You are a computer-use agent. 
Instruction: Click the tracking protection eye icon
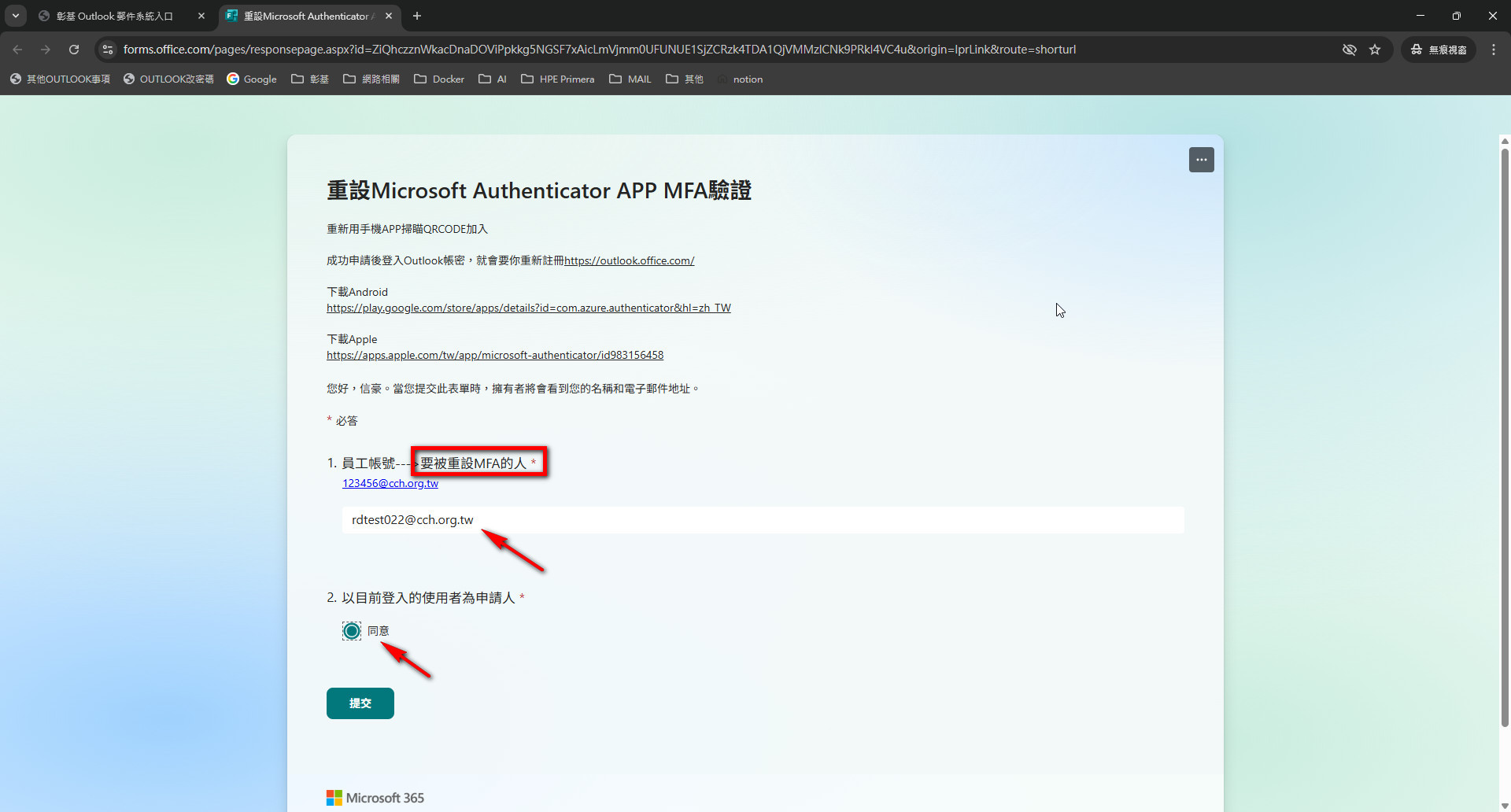(x=1349, y=50)
